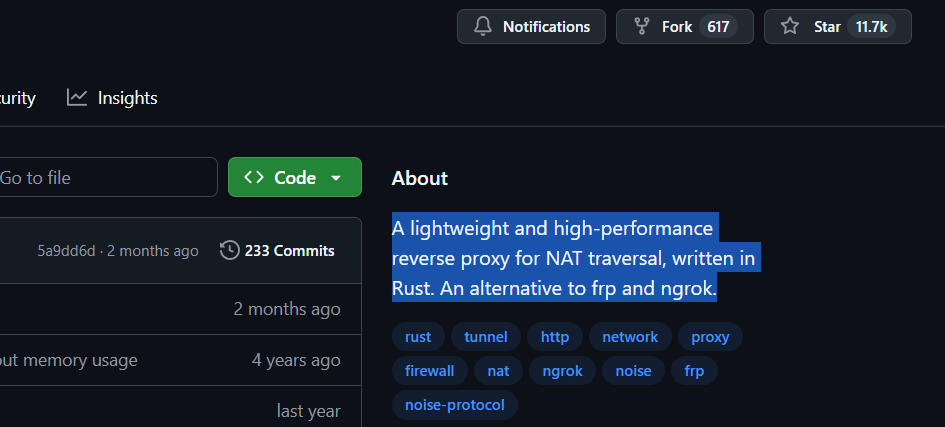This screenshot has width=945, height=427.
Task: Click the Insights graph icon
Action: [x=77, y=97]
